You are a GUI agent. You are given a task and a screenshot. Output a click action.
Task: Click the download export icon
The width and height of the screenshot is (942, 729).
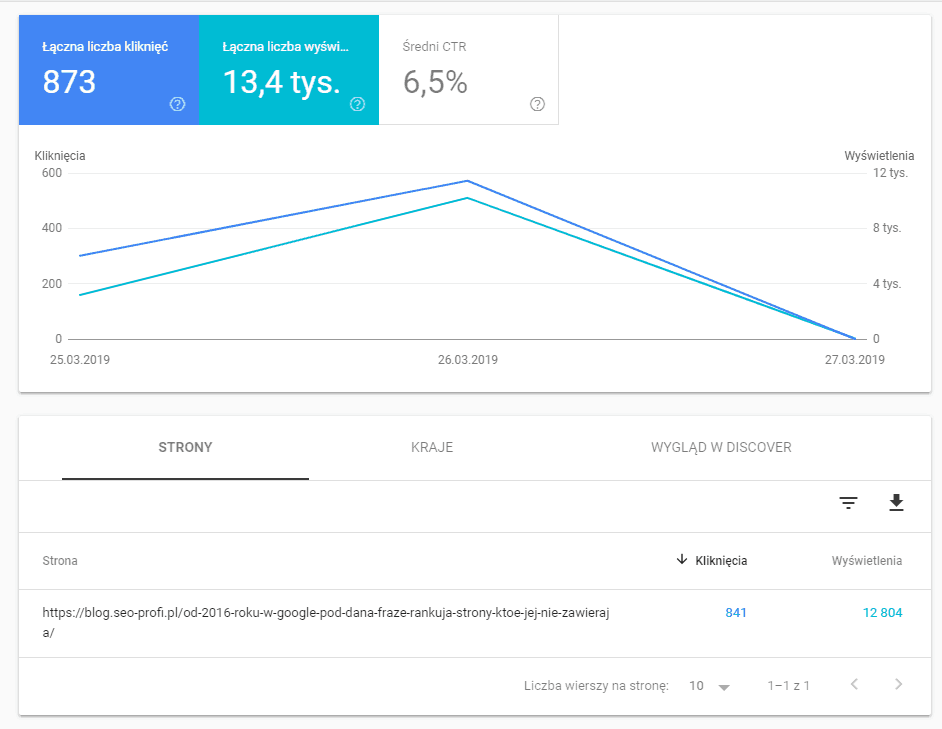point(896,503)
